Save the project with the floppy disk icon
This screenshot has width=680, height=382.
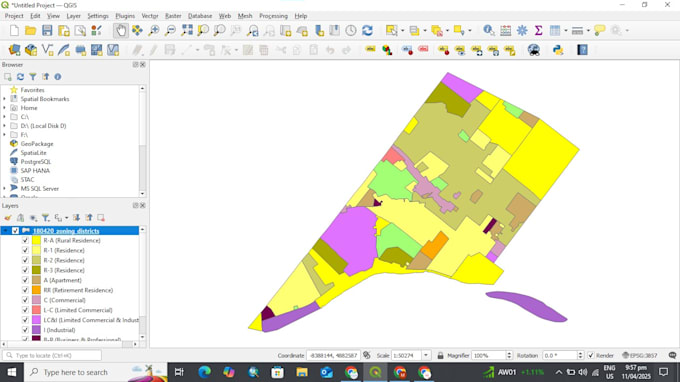tap(47, 30)
